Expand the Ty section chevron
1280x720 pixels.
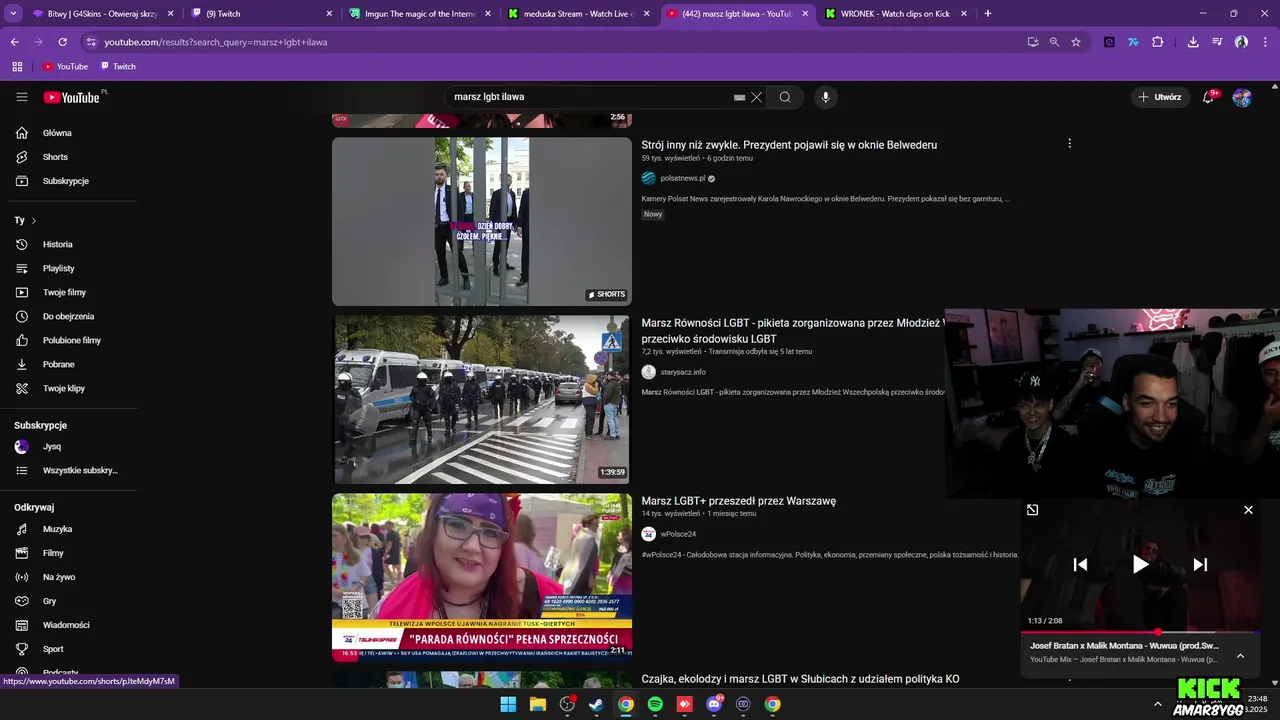pyautogui.click(x=33, y=220)
